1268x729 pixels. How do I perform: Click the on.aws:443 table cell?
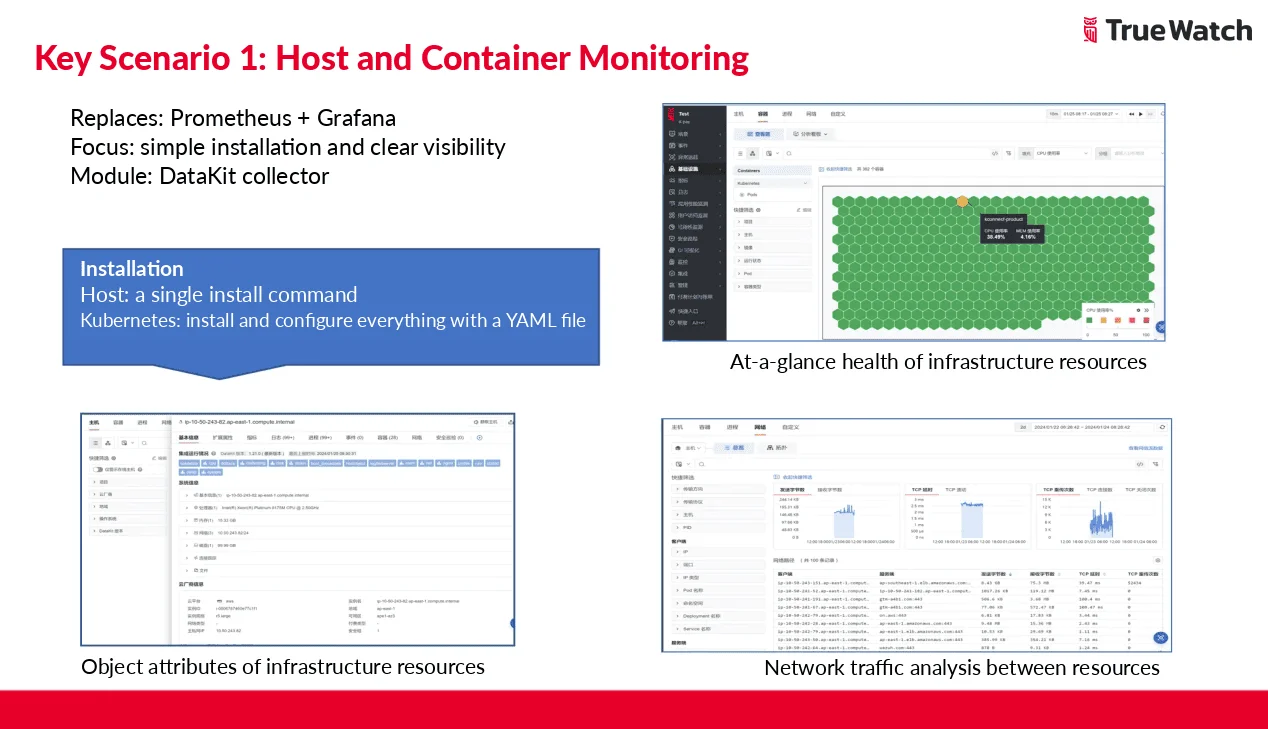[x=893, y=615]
